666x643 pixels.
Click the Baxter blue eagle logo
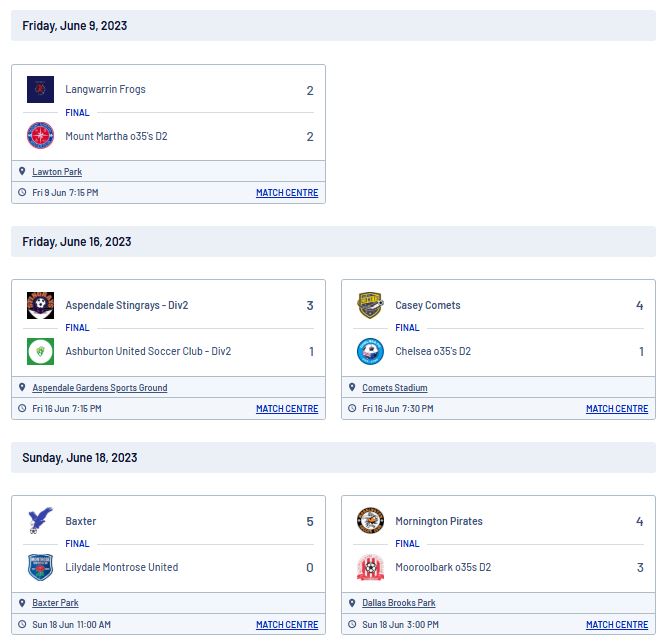click(40, 520)
